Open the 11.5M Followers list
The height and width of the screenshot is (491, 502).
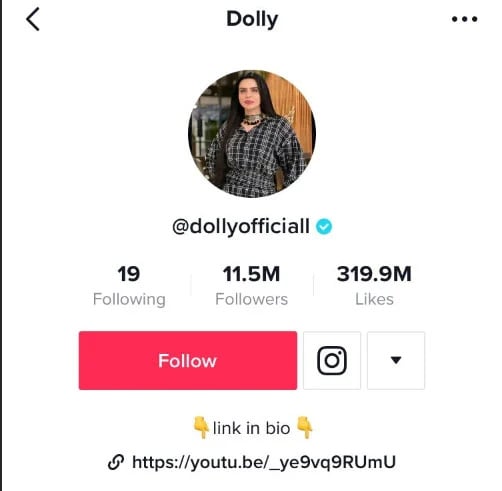point(251,285)
